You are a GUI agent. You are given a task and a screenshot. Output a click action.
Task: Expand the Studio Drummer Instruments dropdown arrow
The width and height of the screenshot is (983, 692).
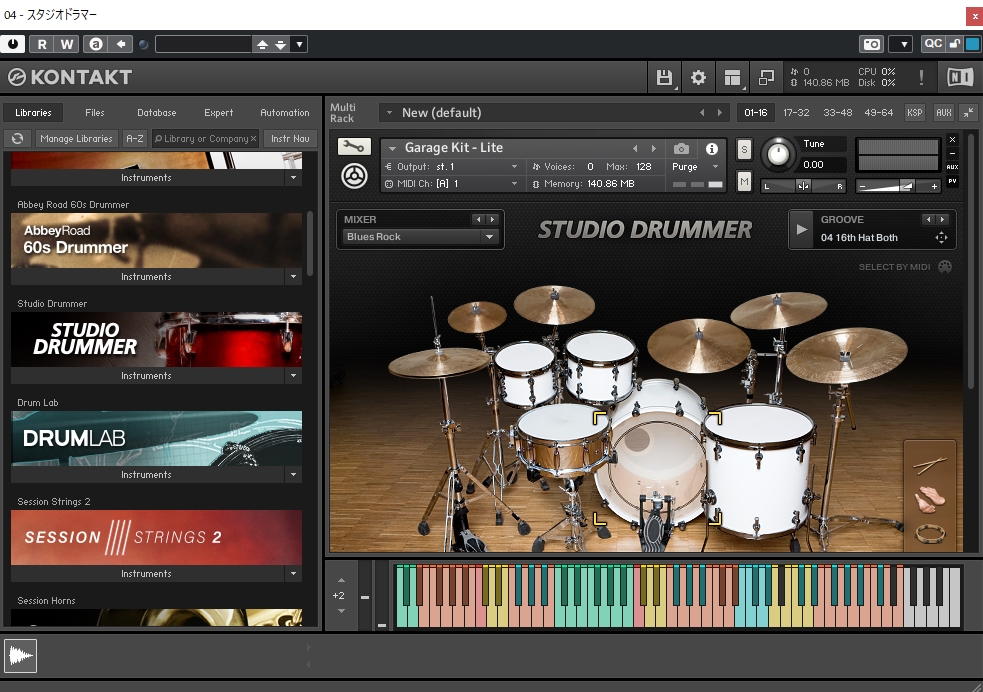click(x=293, y=376)
